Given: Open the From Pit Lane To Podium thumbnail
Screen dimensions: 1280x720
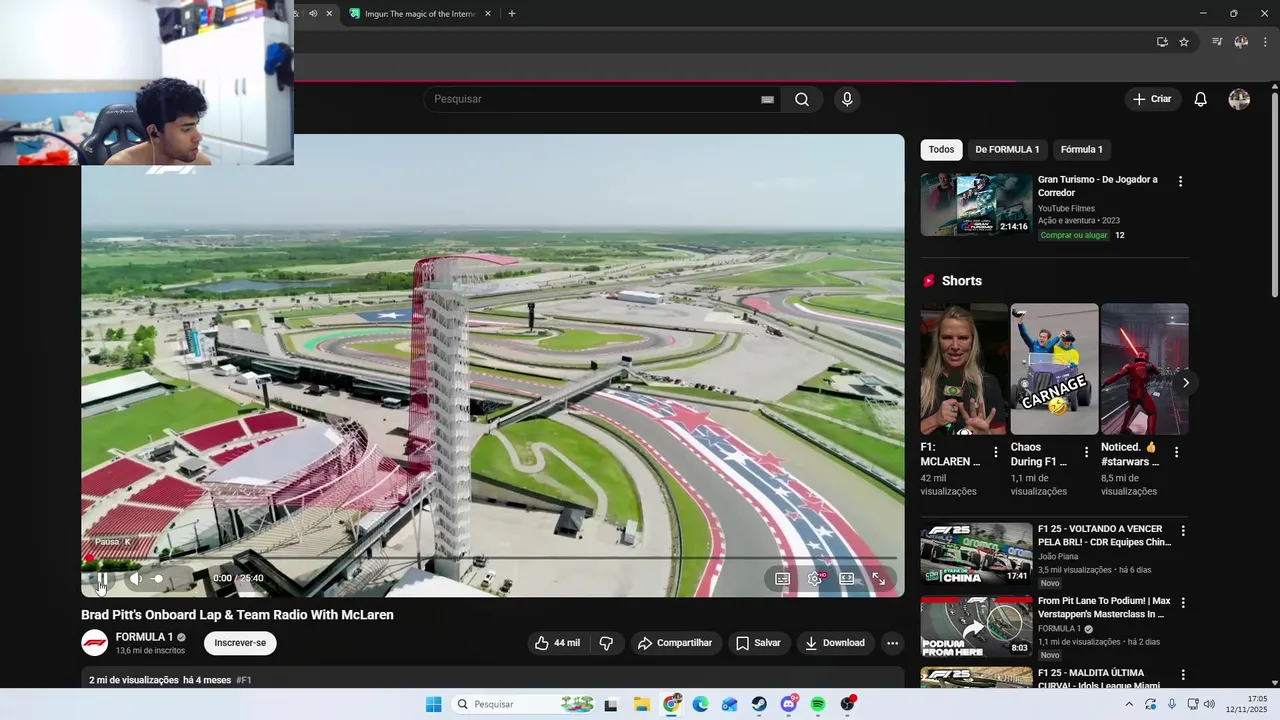Looking at the screenshot, I should click(976, 626).
